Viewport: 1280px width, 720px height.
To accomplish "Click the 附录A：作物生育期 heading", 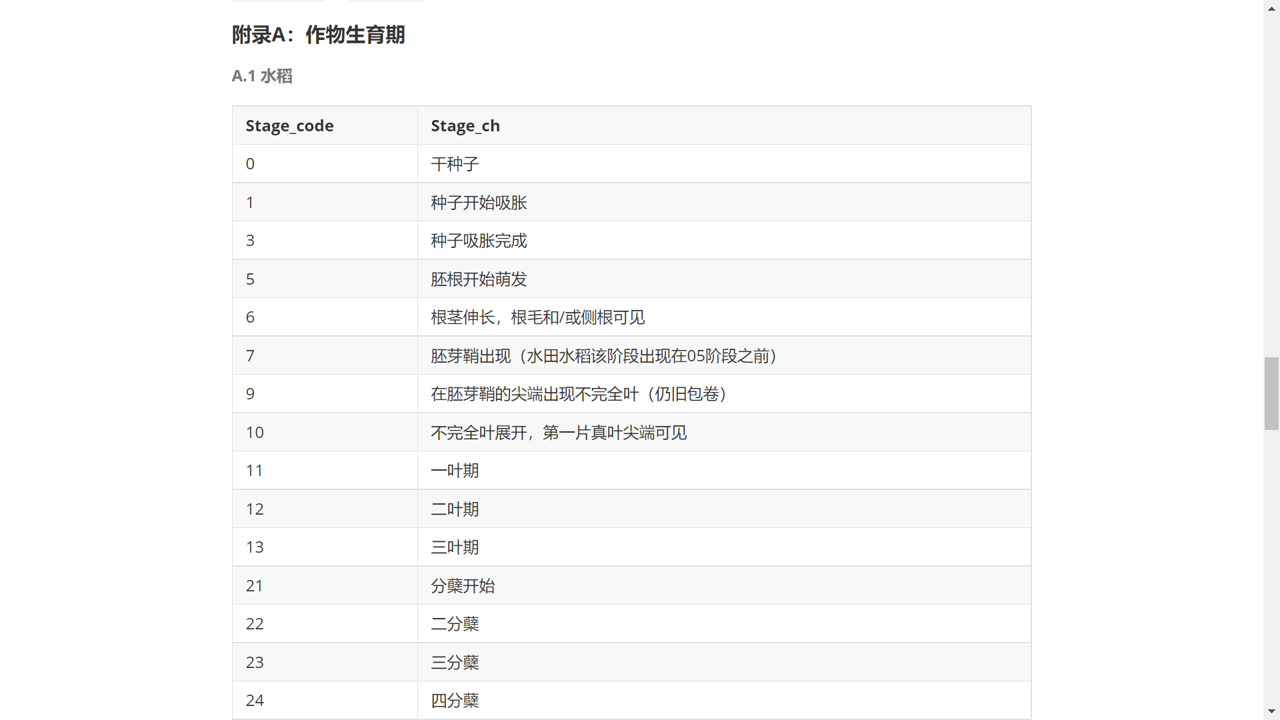I will 318,35.
